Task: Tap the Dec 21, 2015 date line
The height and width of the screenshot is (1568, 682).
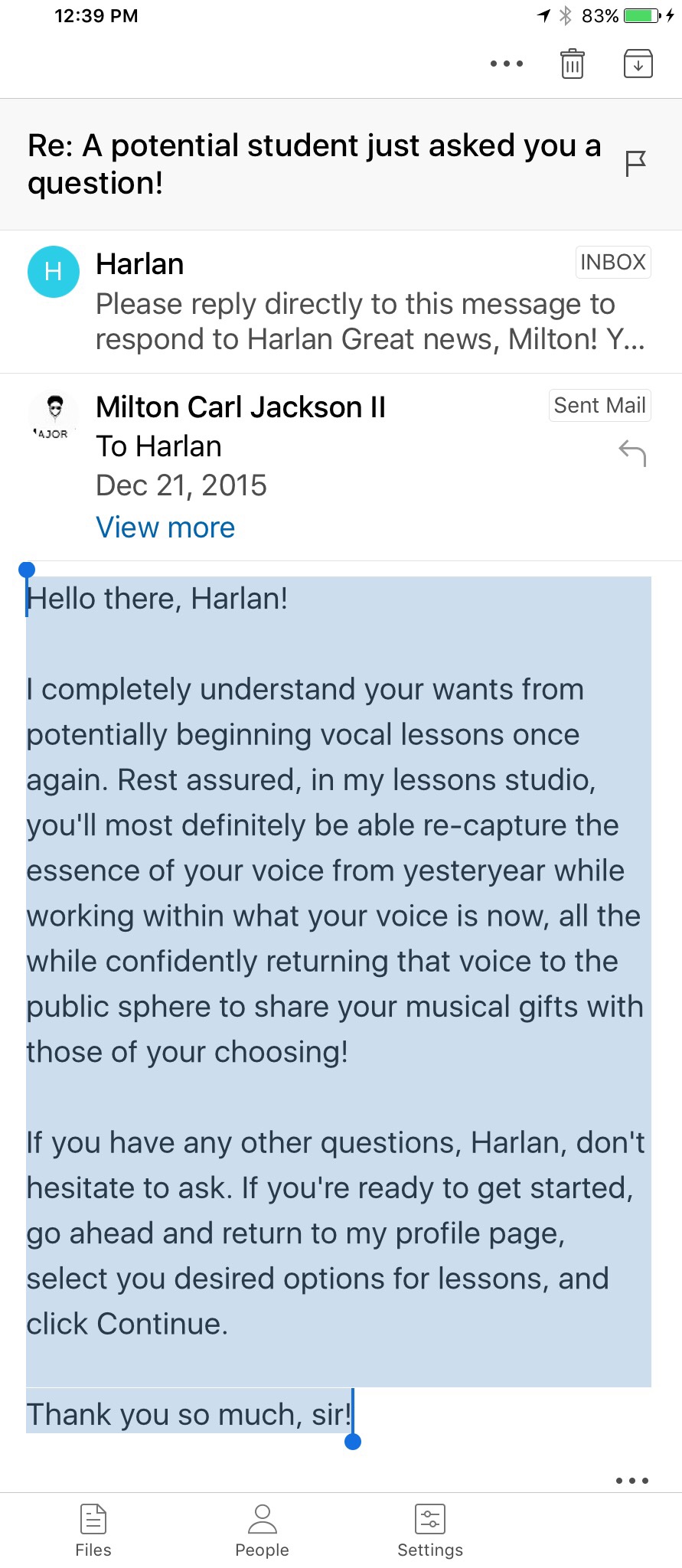Action: [x=181, y=485]
